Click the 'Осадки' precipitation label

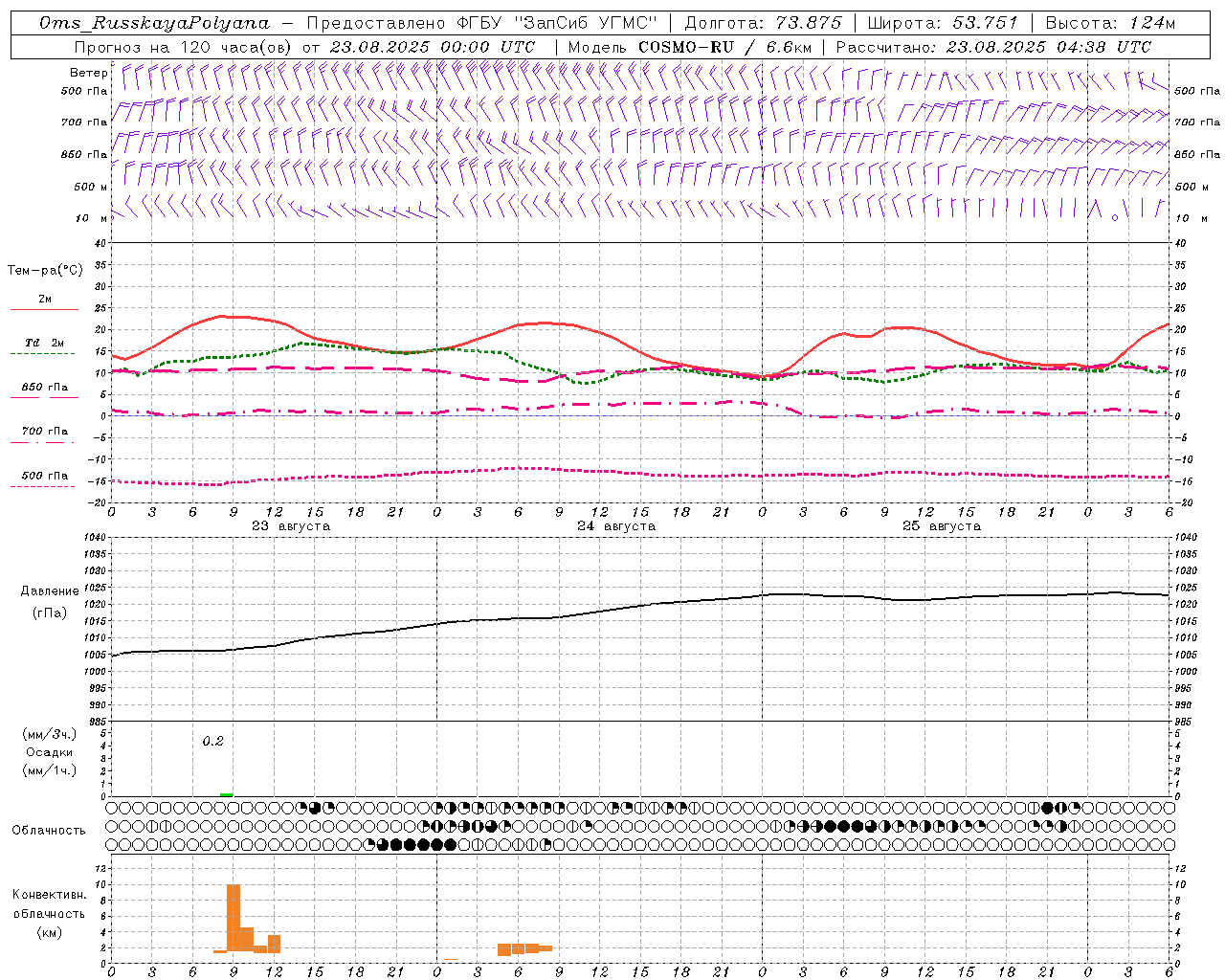[50, 752]
